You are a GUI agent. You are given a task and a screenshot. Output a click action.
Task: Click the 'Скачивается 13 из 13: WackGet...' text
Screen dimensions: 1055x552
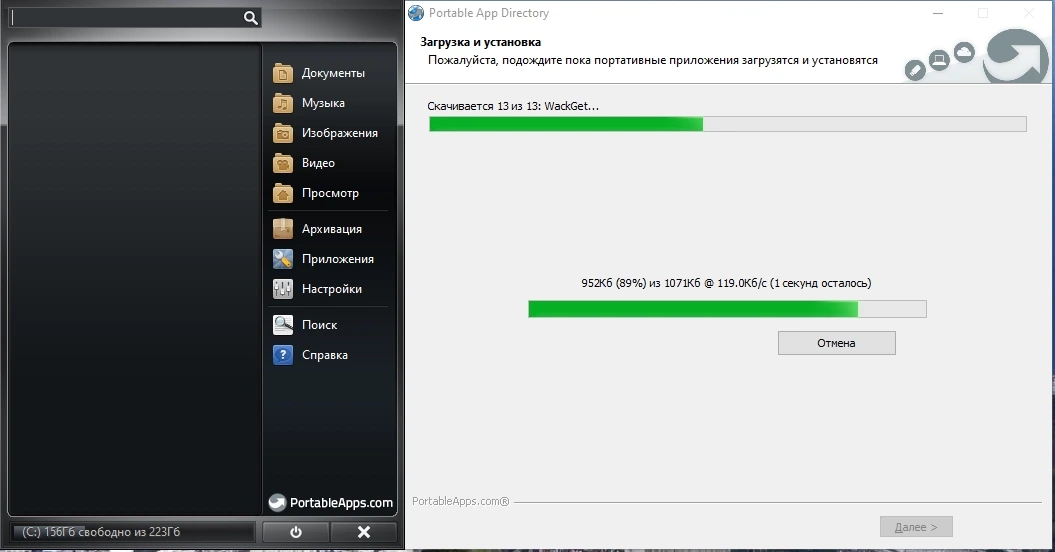click(x=513, y=106)
